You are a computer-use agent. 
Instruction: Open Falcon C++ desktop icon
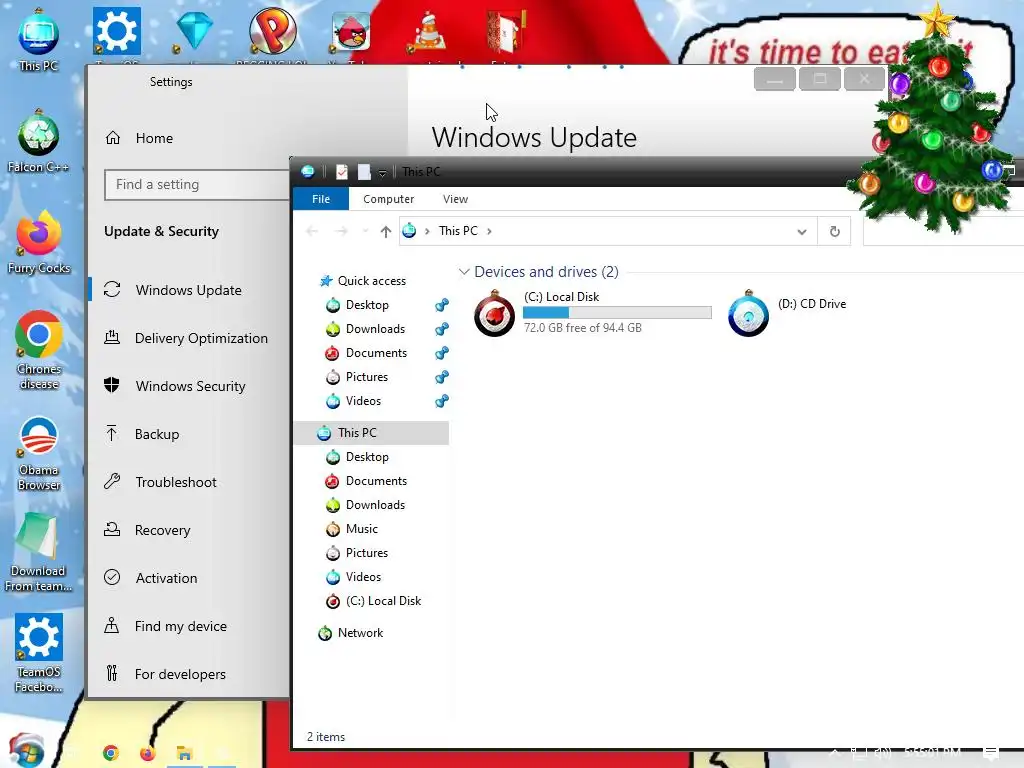38,142
